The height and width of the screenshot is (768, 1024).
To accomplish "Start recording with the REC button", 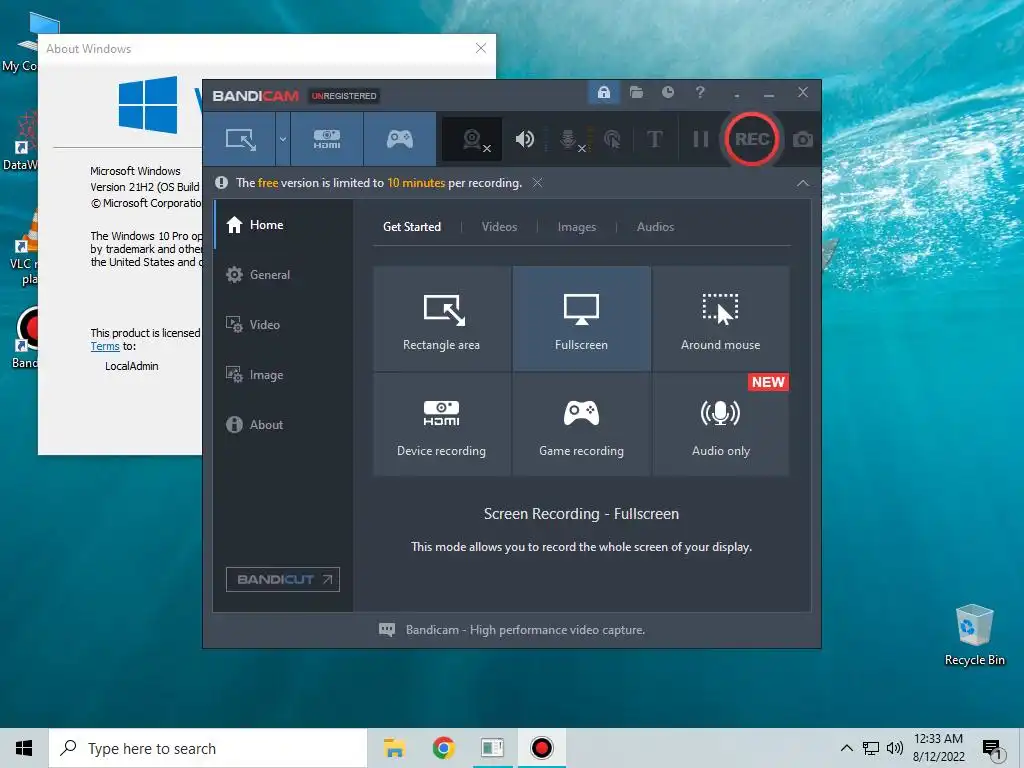I will pyautogui.click(x=751, y=139).
